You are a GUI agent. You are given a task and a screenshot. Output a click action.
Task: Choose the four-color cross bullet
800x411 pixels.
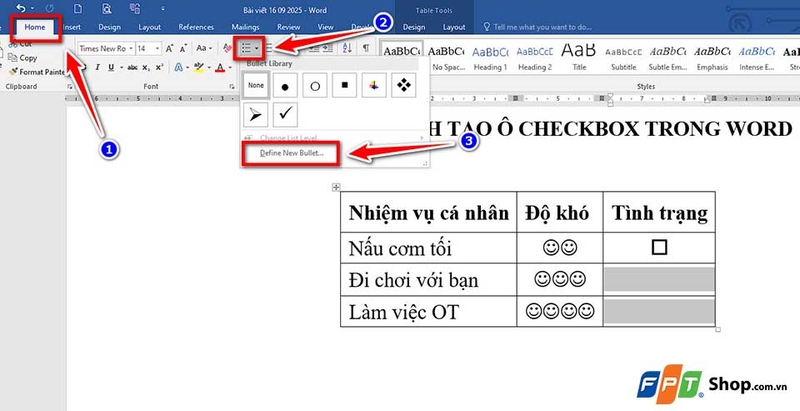[374, 85]
